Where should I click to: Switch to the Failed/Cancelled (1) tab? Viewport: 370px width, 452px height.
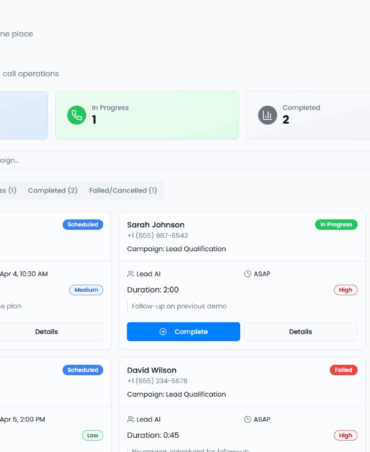coord(123,190)
